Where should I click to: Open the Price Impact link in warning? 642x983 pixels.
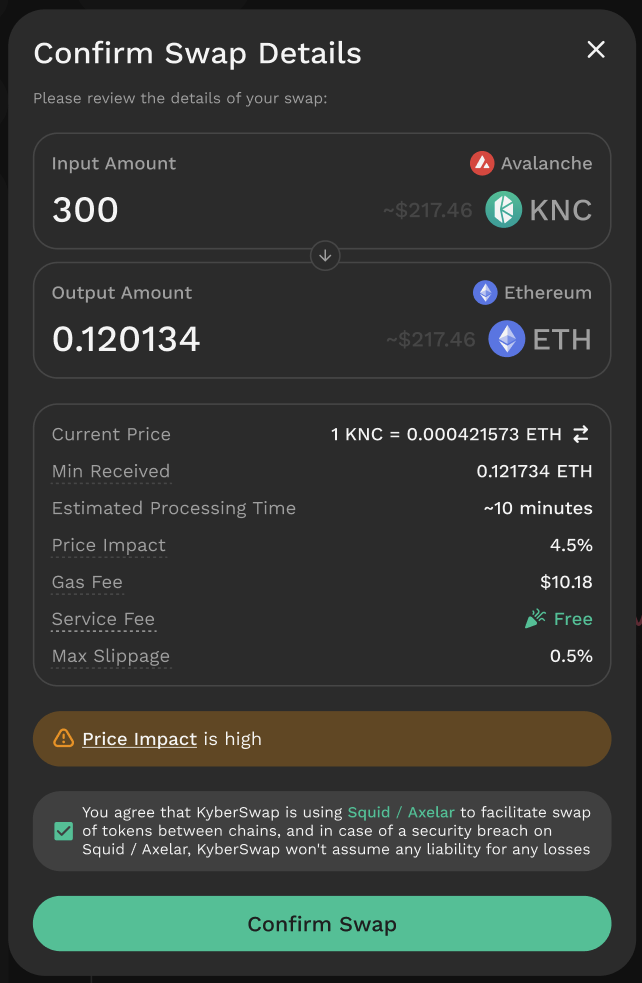139,739
